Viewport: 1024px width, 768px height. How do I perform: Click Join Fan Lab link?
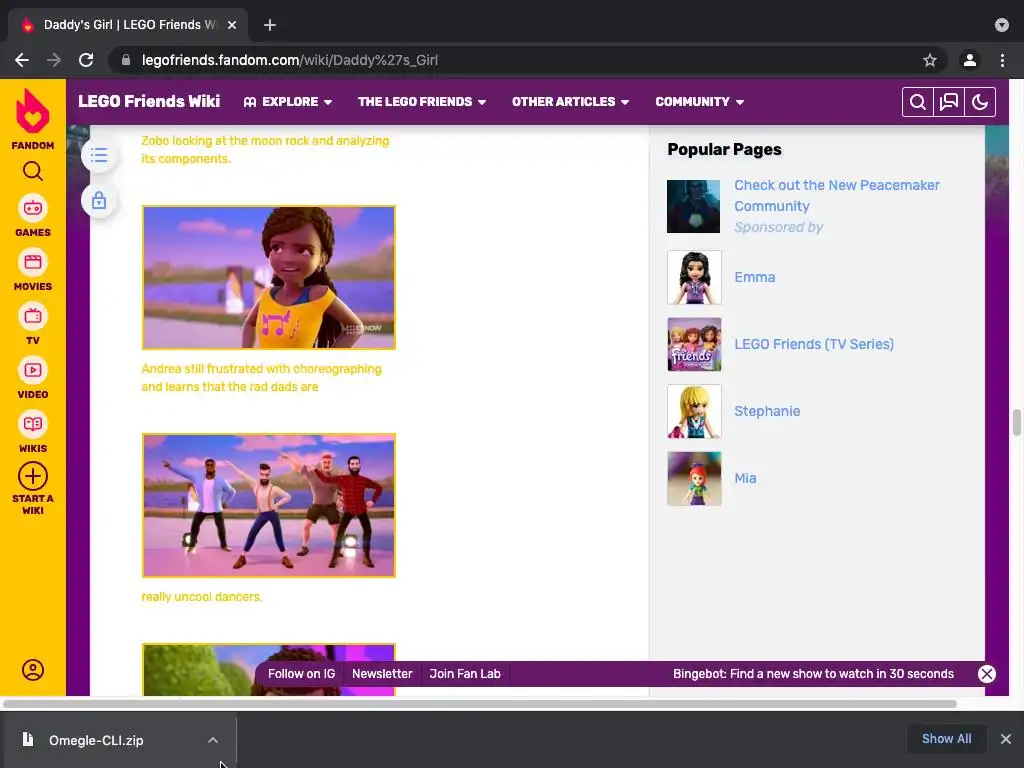tap(465, 674)
